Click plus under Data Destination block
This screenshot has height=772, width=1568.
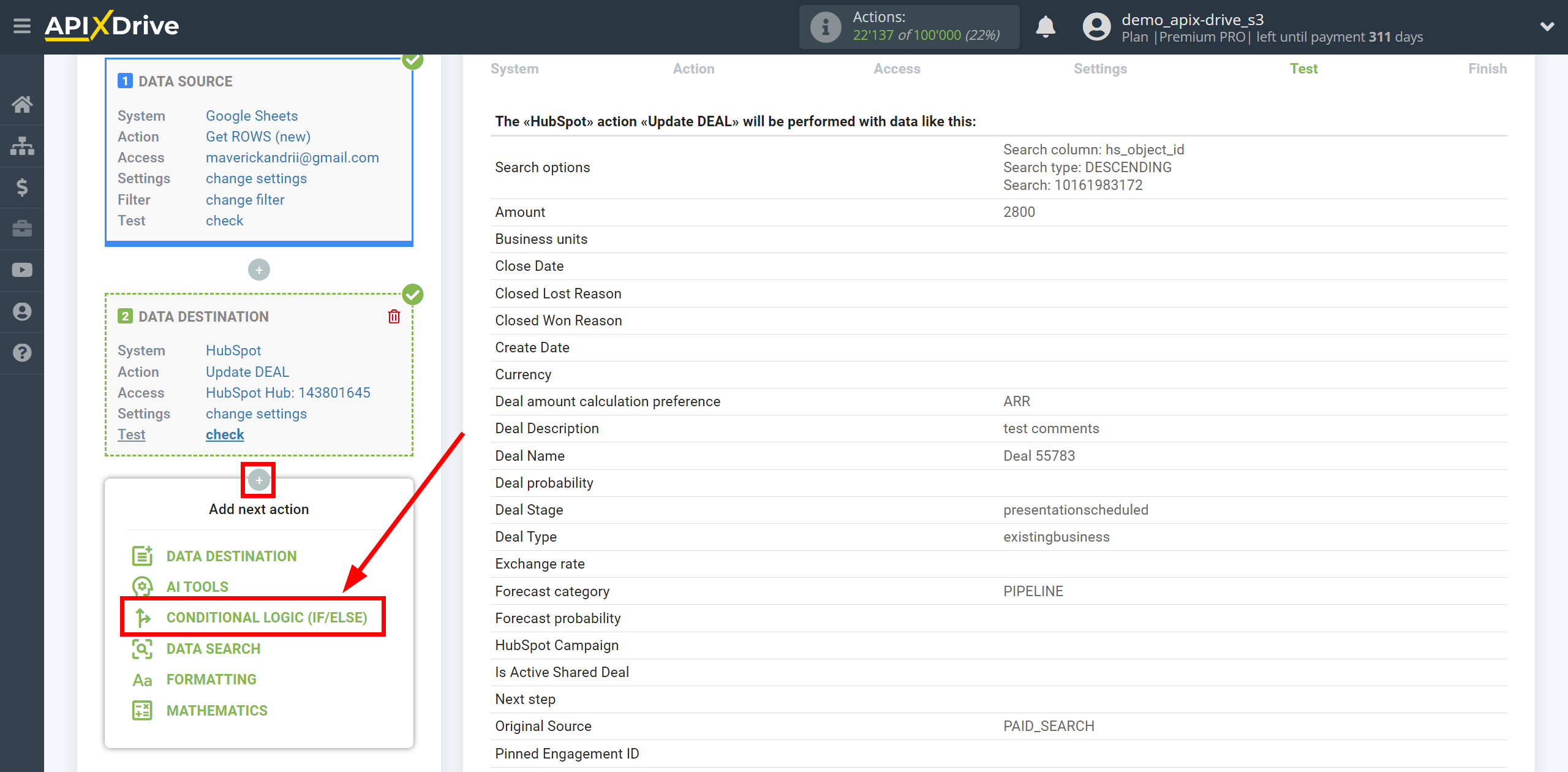(x=259, y=480)
